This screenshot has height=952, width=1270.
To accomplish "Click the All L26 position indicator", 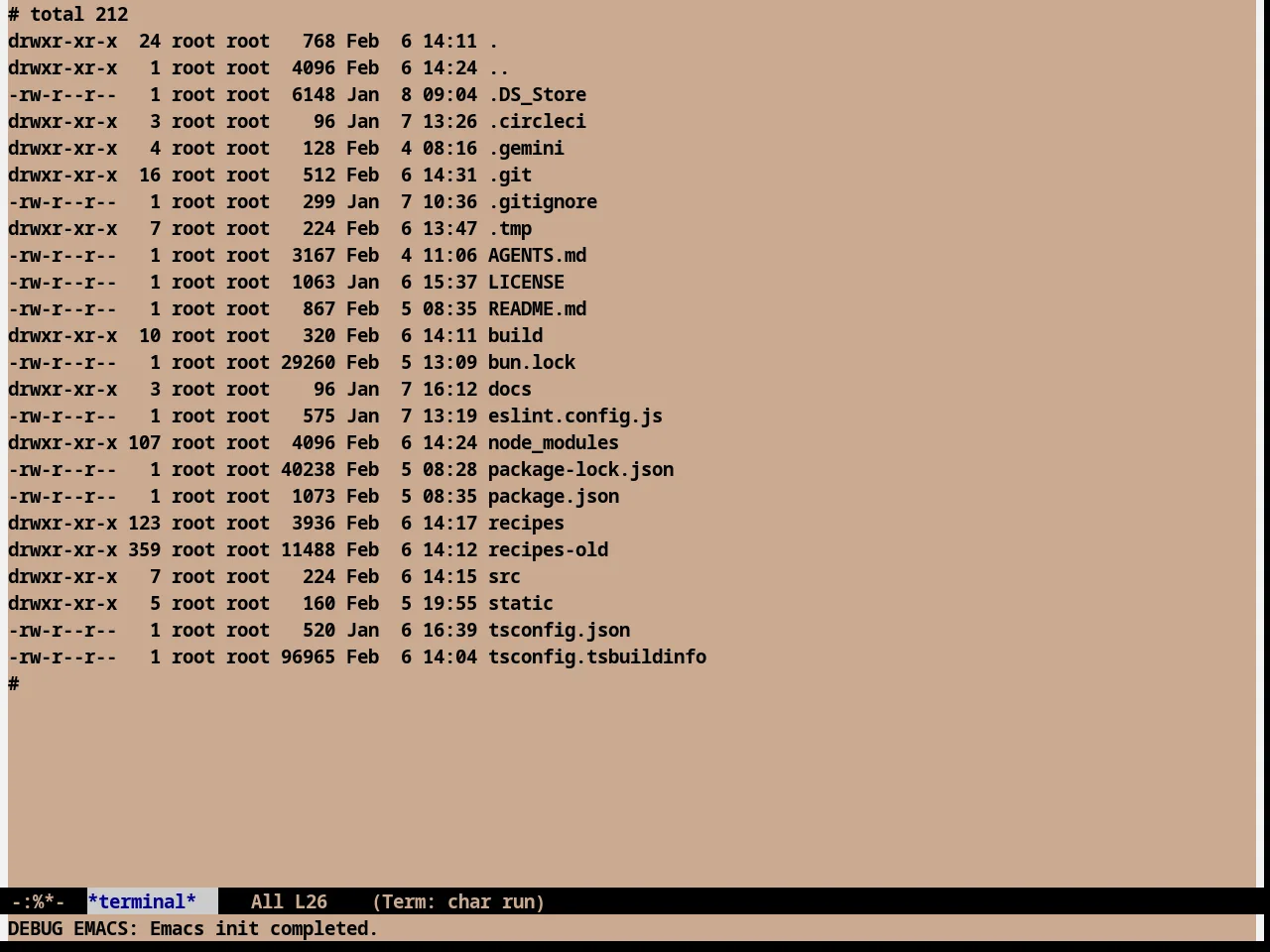I will pos(289,901).
